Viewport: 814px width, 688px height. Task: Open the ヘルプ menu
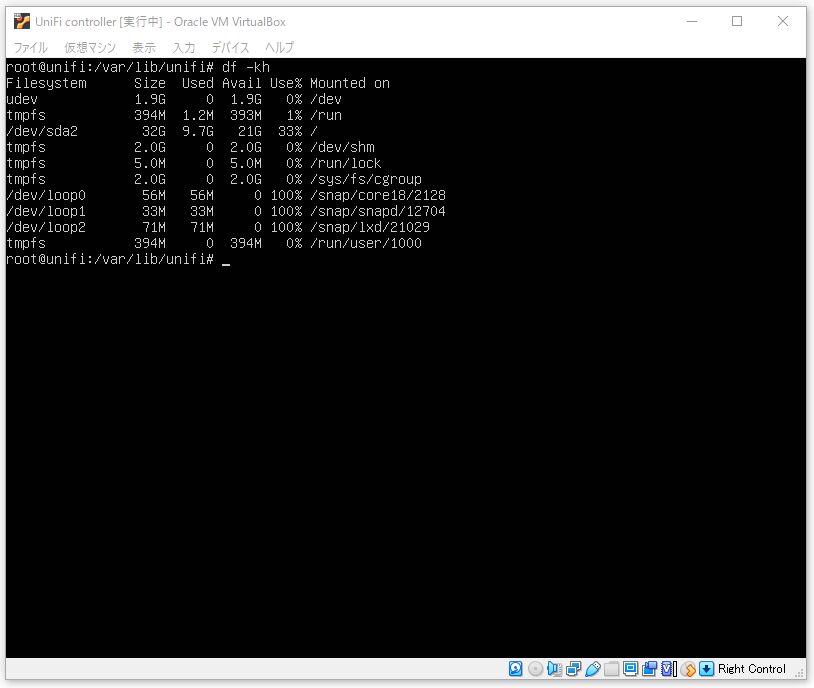pos(279,47)
